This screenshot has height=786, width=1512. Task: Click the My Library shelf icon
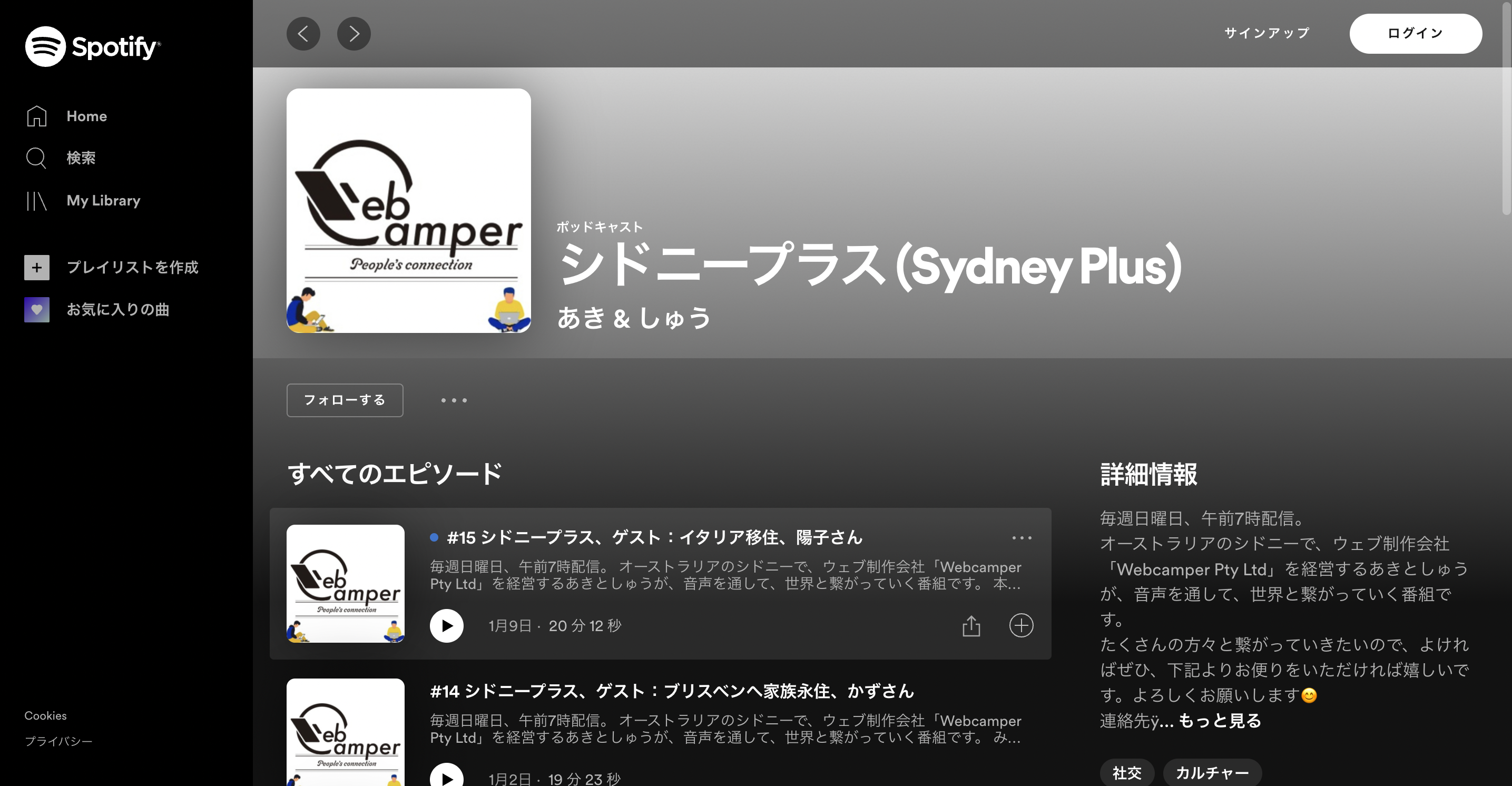point(36,201)
